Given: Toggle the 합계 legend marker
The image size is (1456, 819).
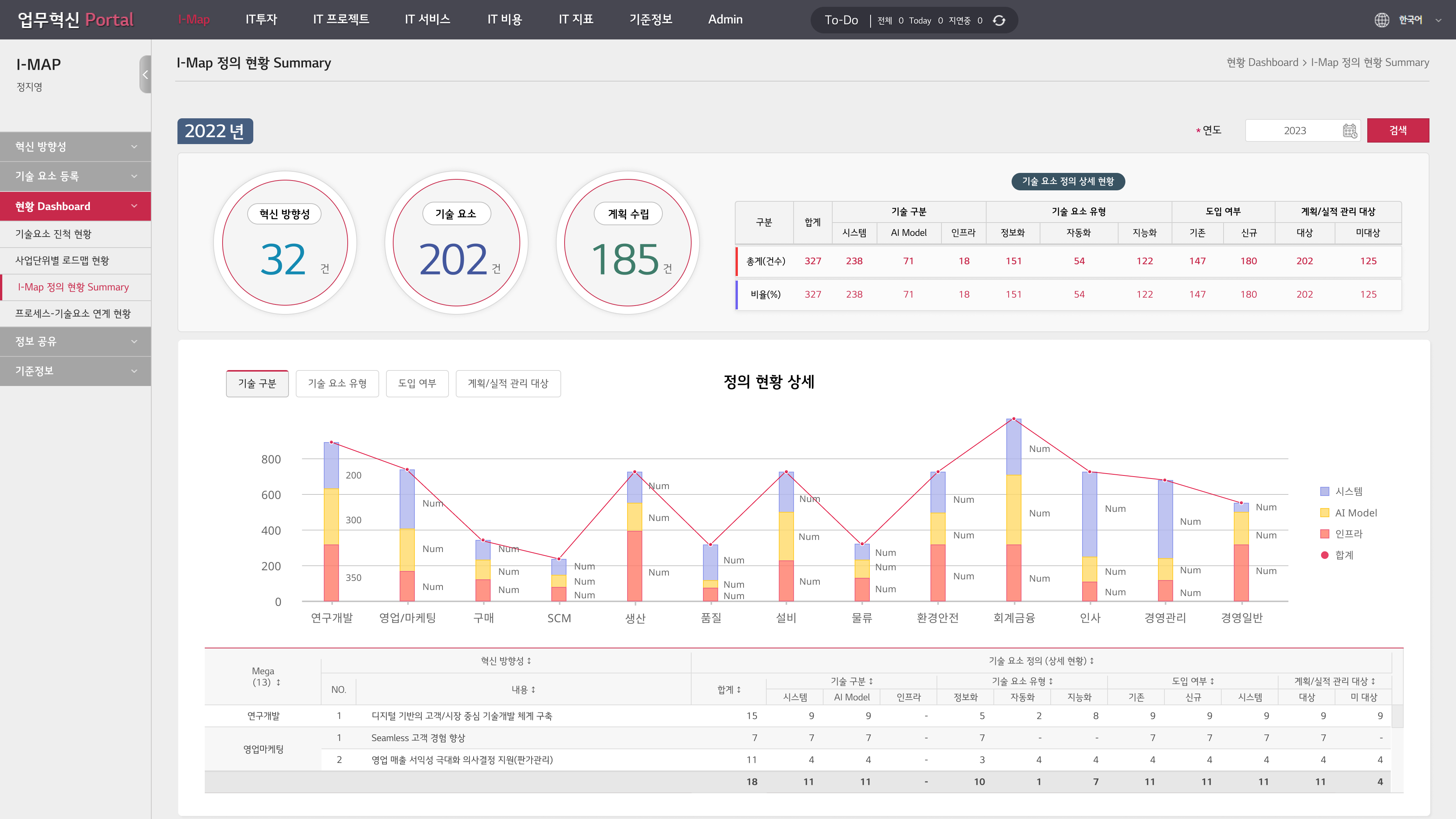Looking at the screenshot, I should click(x=1324, y=555).
